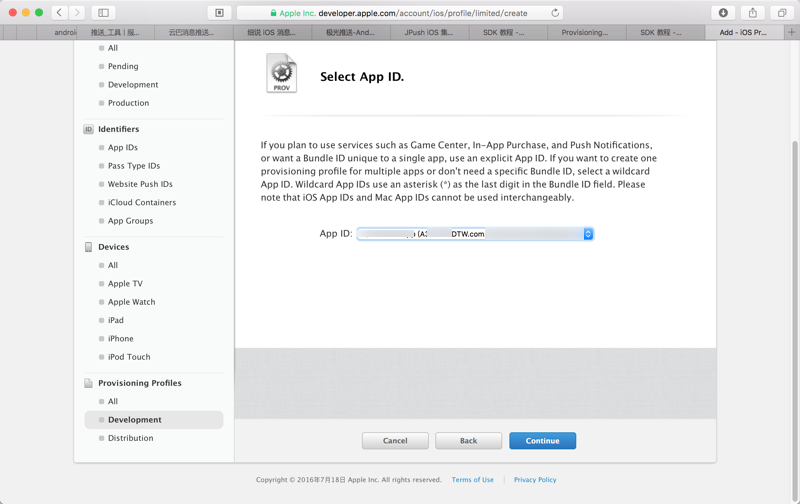
Task: Select Development under Provisioning Profiles
Action: (x=154, y=420)
